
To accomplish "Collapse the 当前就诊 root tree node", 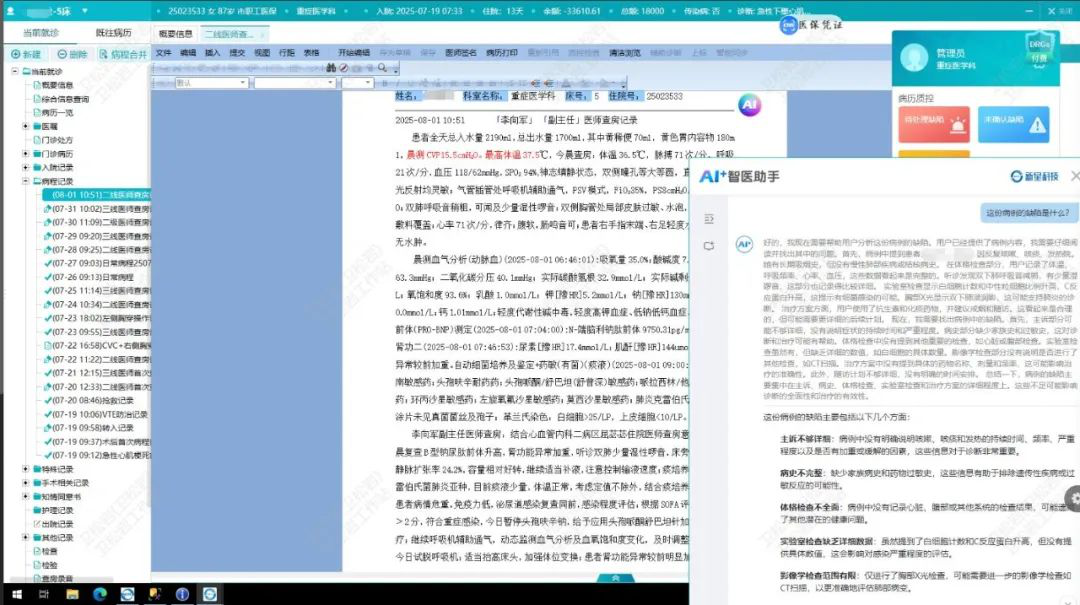I will click(15, 71).
